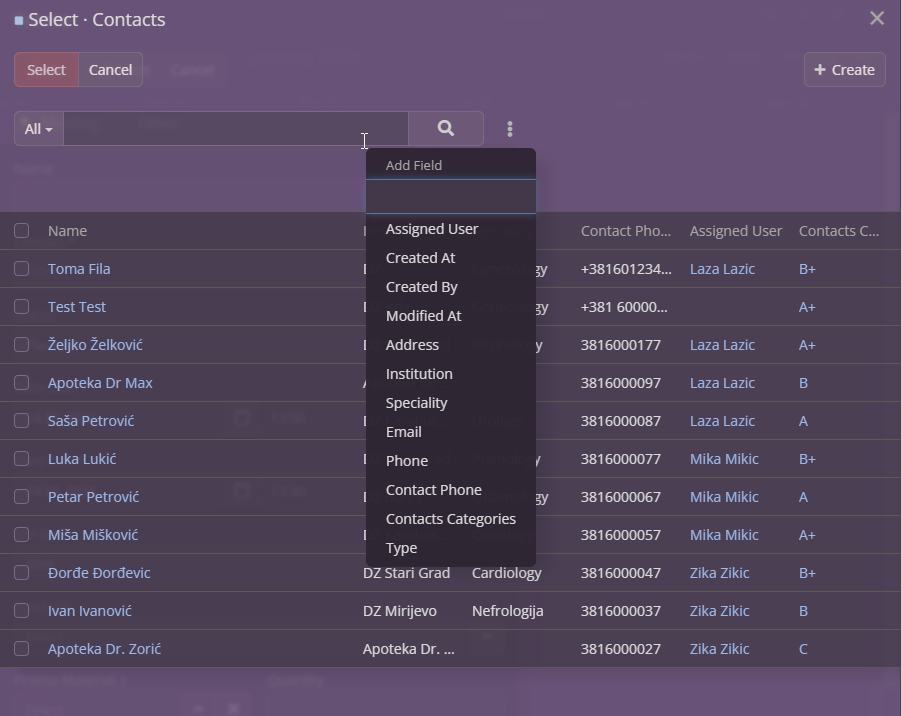This screenshot has height=716, width=901.
Task: Check the box for Saša Petrović
Action: 21,421
